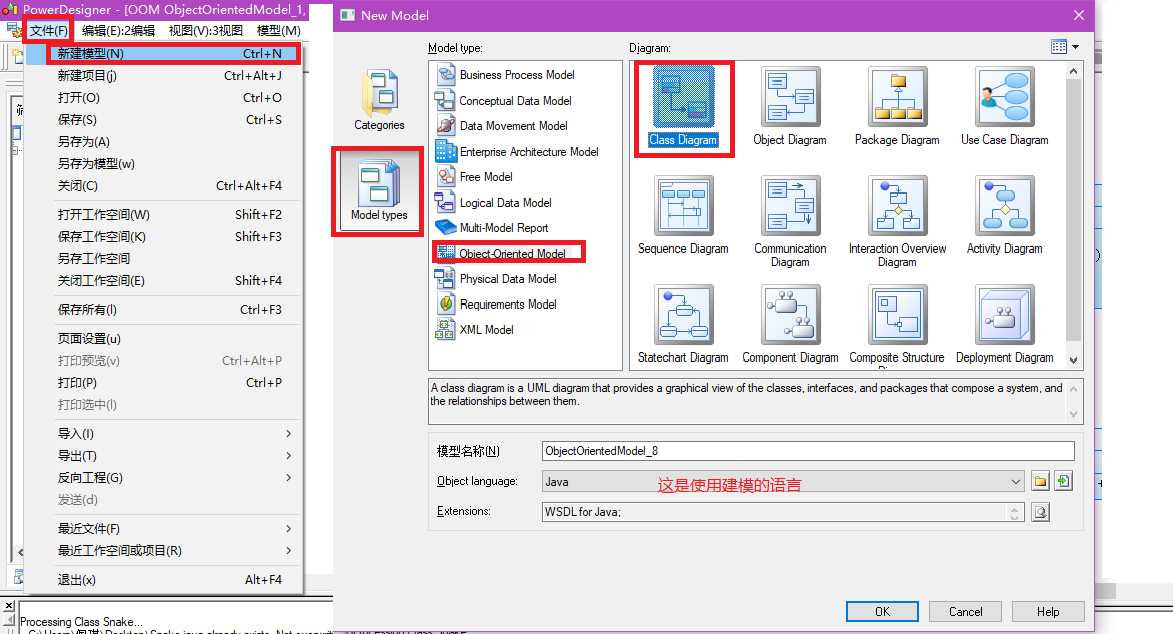This screenshot has height=634, width=1173.
Task: Select Enterprise Architecture Model
Action: (x=518, y=151)
